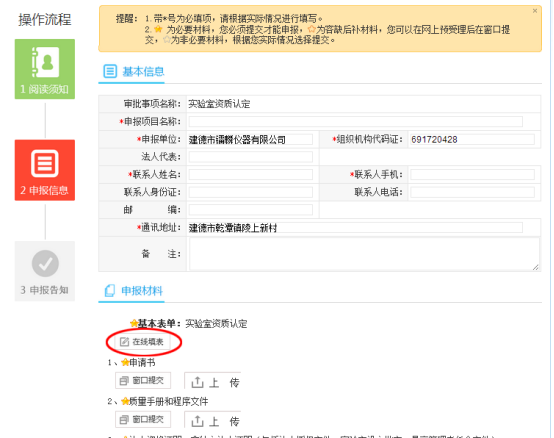The width and height of the screenshot is (554, 438).
Task: Open the 基本信息 section tab
Action: pyautogui.click(x=131, y=72)
